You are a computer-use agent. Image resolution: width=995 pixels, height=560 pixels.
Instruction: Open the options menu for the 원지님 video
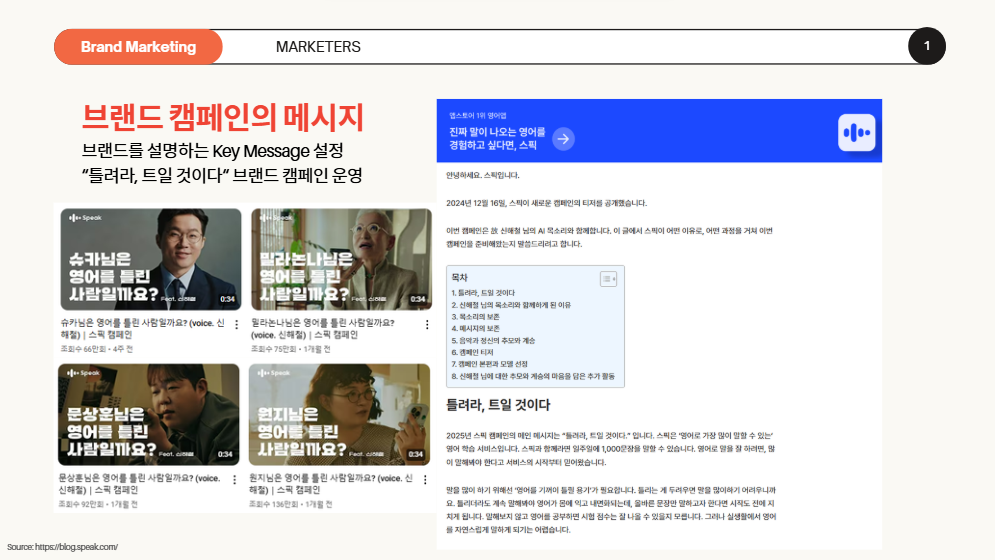coord(425,480)
